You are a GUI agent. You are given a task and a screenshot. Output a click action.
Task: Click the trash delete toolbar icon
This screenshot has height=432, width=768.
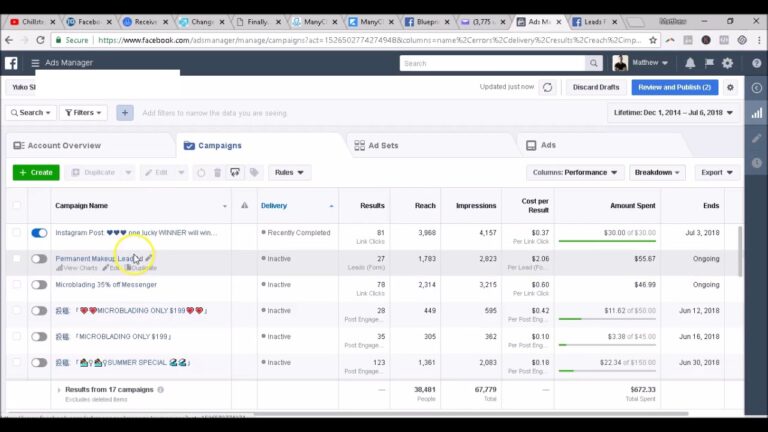click(x=217, y=172)
